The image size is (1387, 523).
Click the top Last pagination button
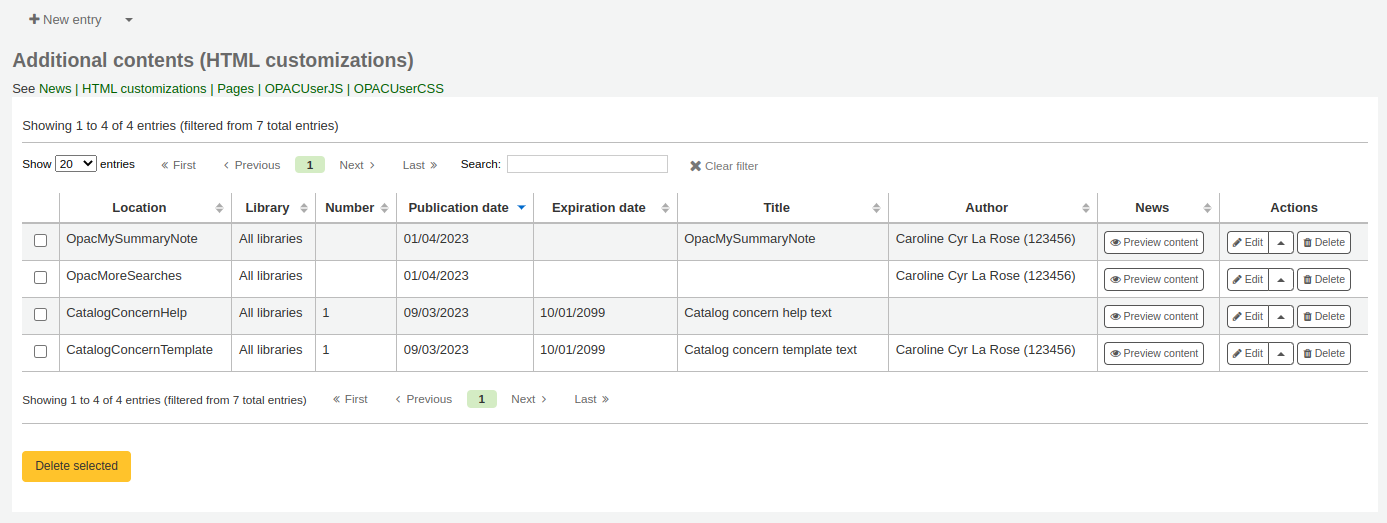(x=420, y=165)
